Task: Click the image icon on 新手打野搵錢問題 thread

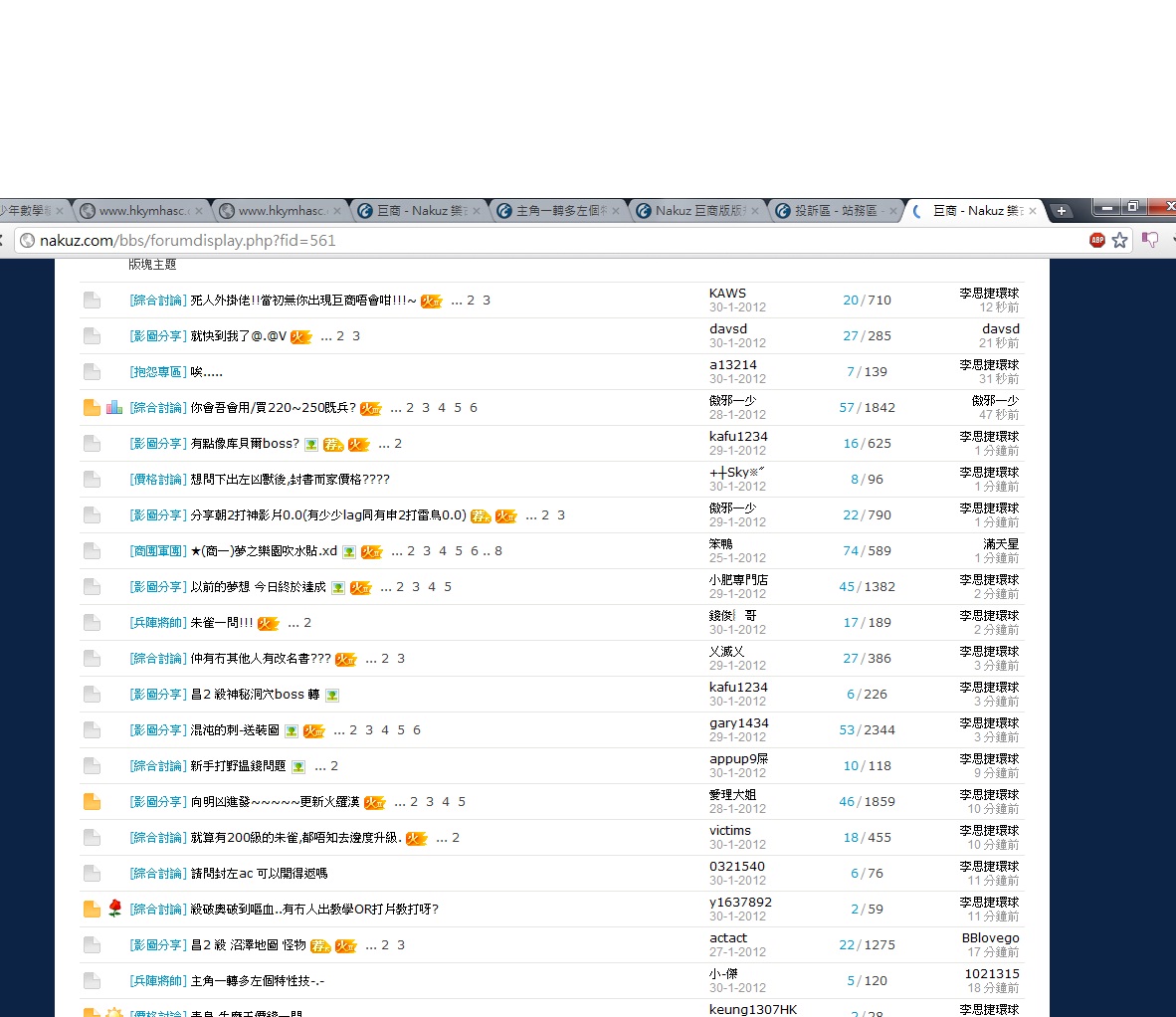Action: 298,766
